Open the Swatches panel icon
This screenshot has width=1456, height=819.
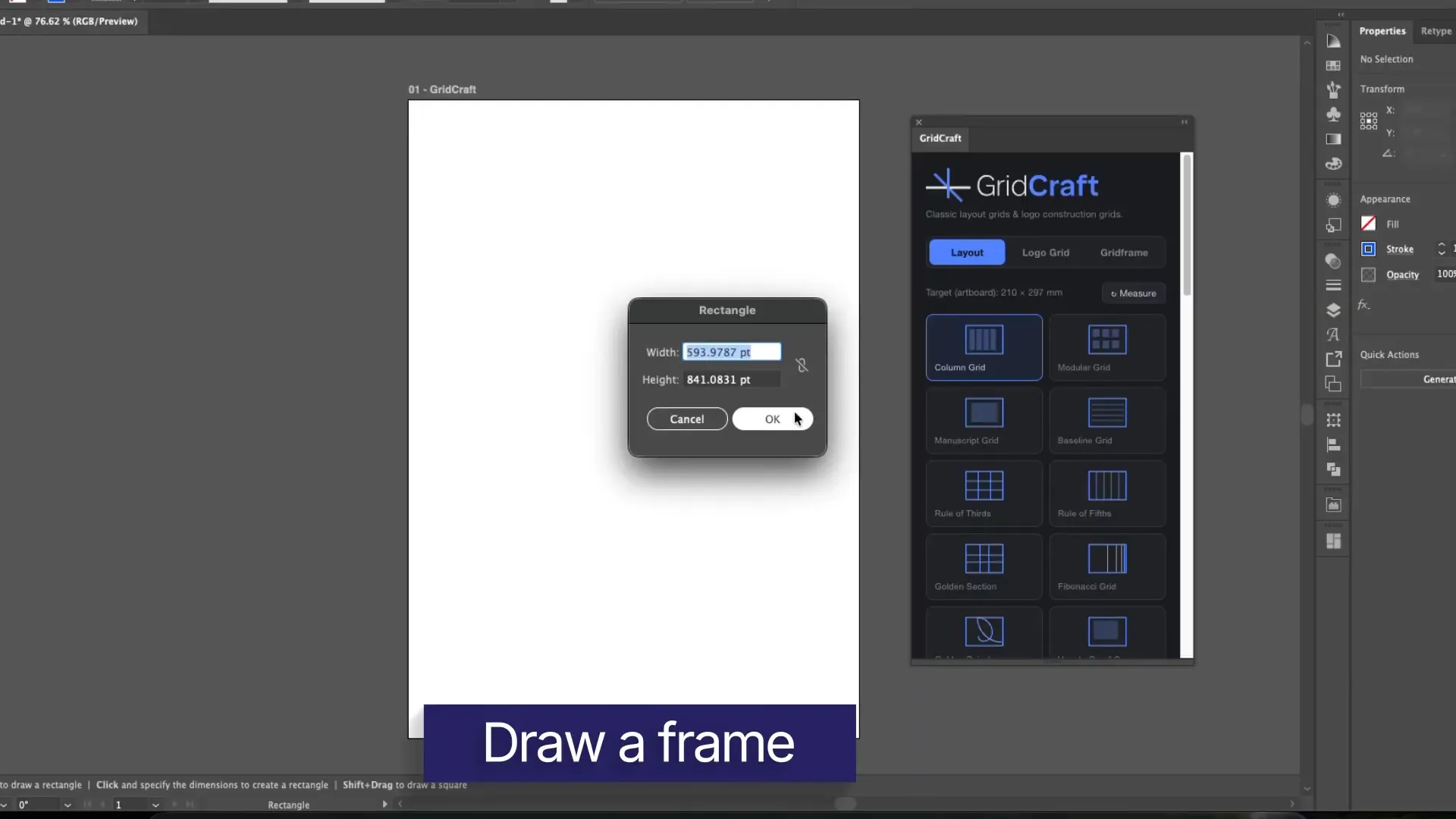click(1333, 66)
